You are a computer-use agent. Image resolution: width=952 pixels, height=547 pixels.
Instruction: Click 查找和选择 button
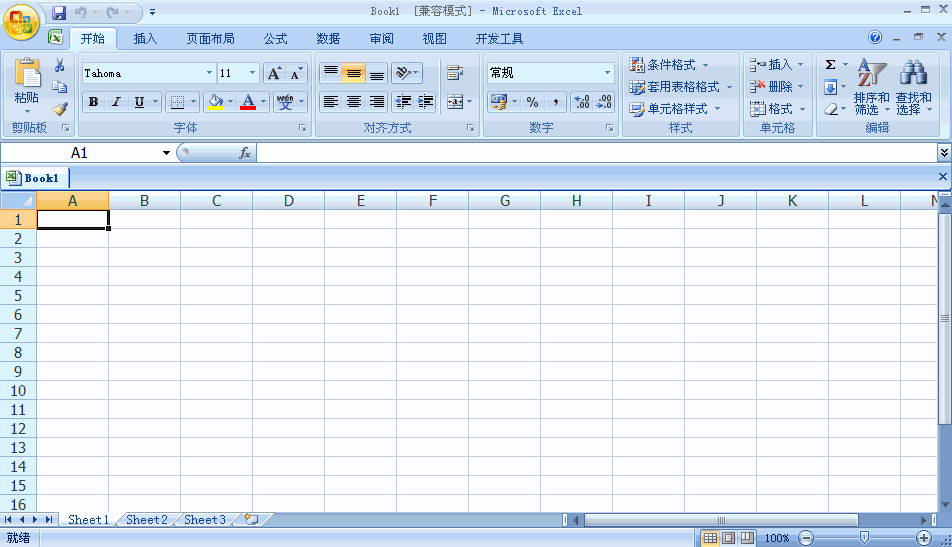(913, 87)
